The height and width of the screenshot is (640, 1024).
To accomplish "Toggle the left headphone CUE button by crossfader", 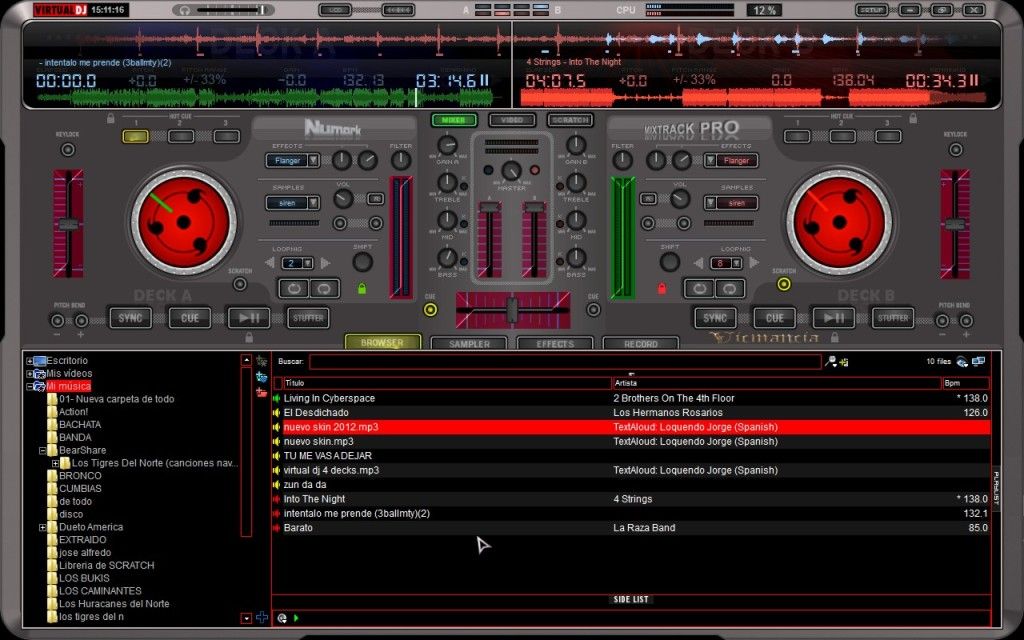I will [430, 310].
